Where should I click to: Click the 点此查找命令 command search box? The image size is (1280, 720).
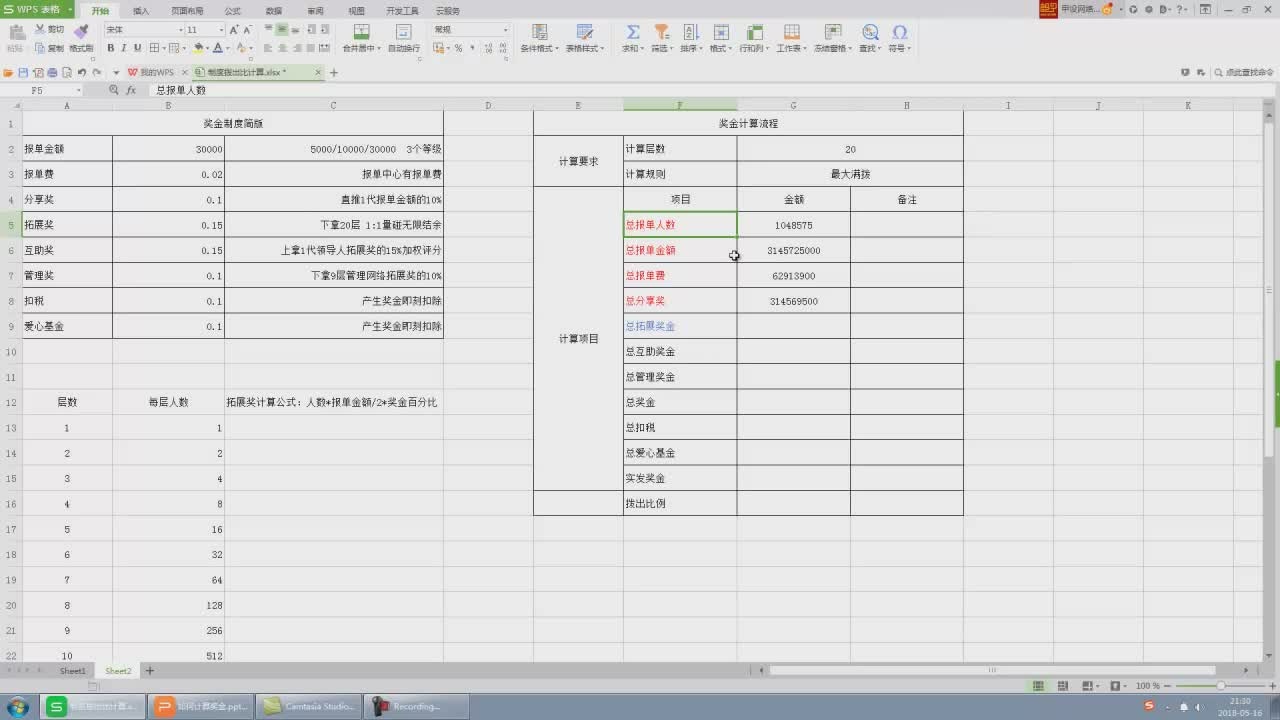click(1243, 73)
